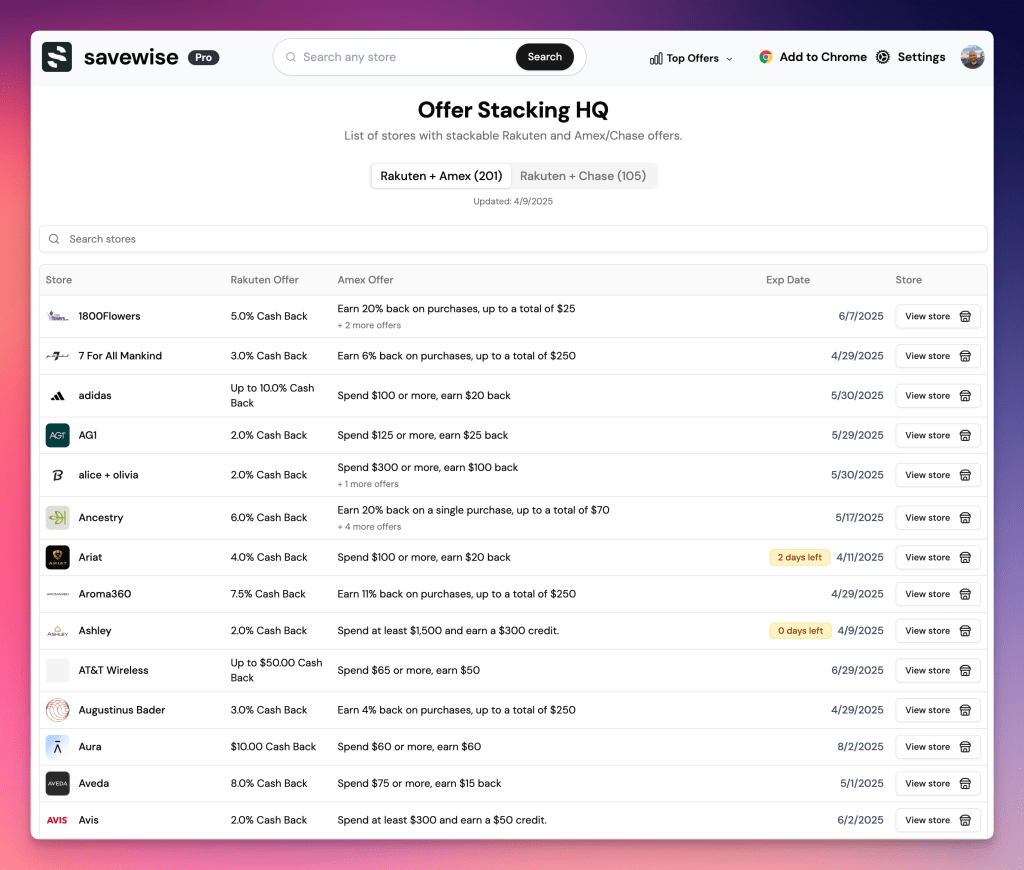This screenshot has height=870, width=1024.
Task: Click the bar chart icon next to Top Offers
Action: (x=654, y=58)
